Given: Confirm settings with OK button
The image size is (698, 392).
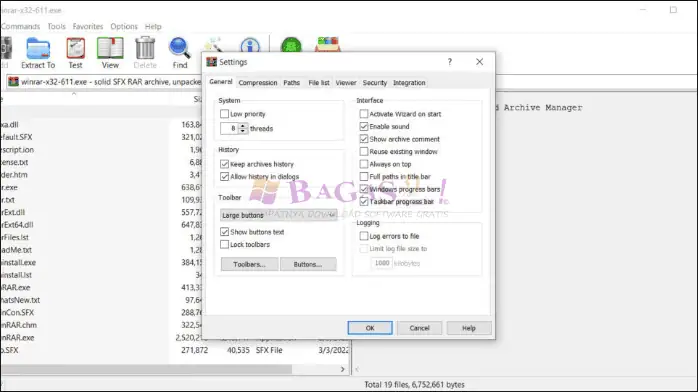Looking at the screenshot, I should (x=370, y=328).
